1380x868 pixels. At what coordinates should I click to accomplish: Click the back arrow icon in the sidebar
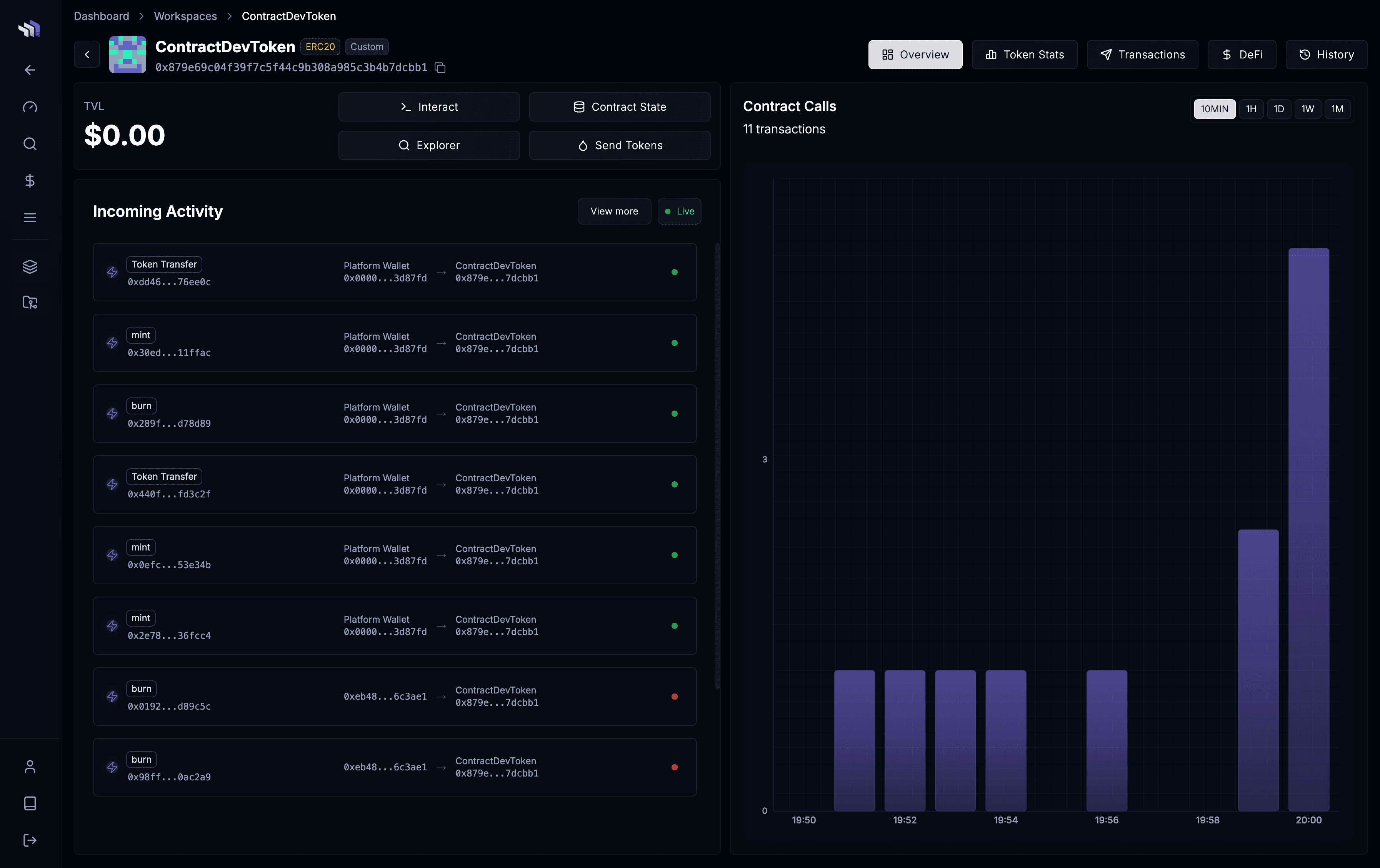coord(29,69)
